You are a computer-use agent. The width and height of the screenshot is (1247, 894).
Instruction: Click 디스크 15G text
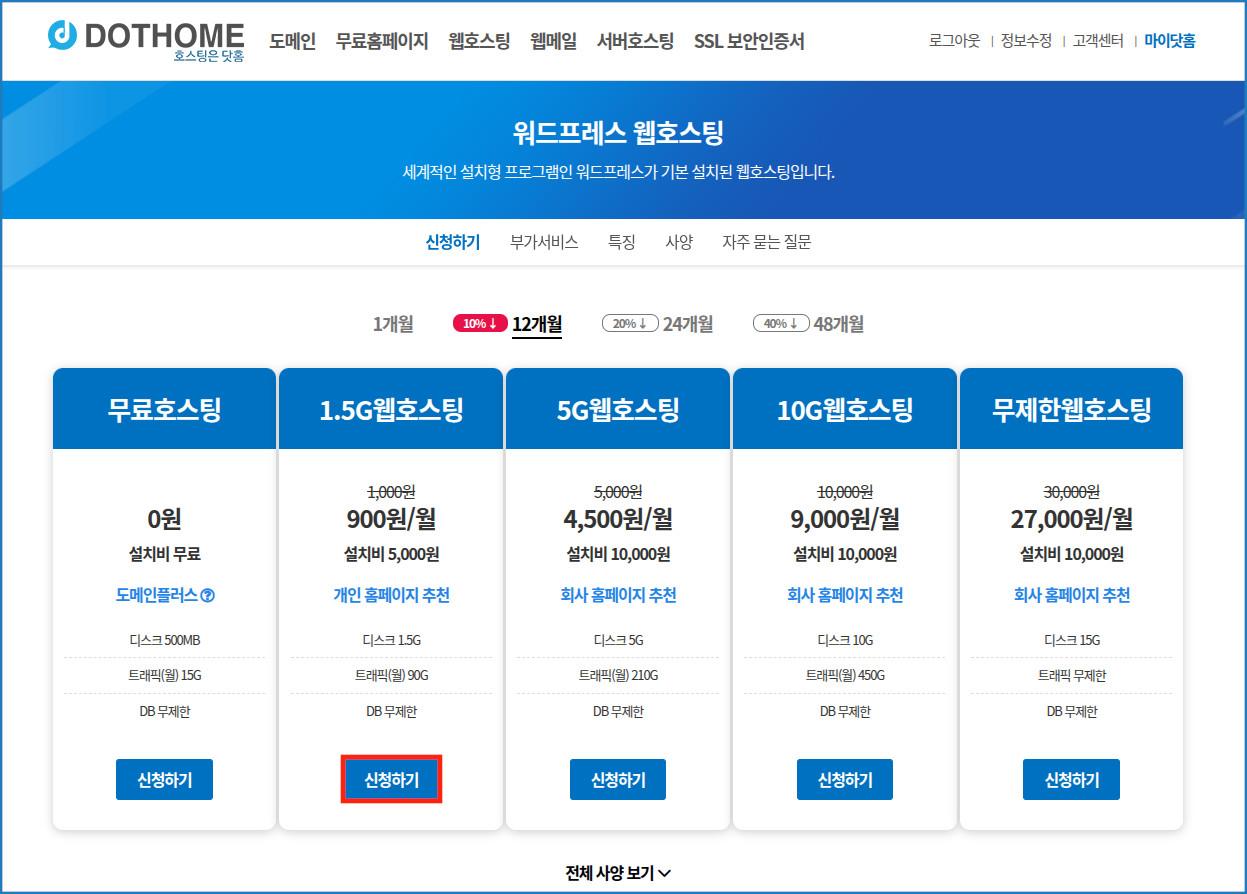[x=1071, y=640]
